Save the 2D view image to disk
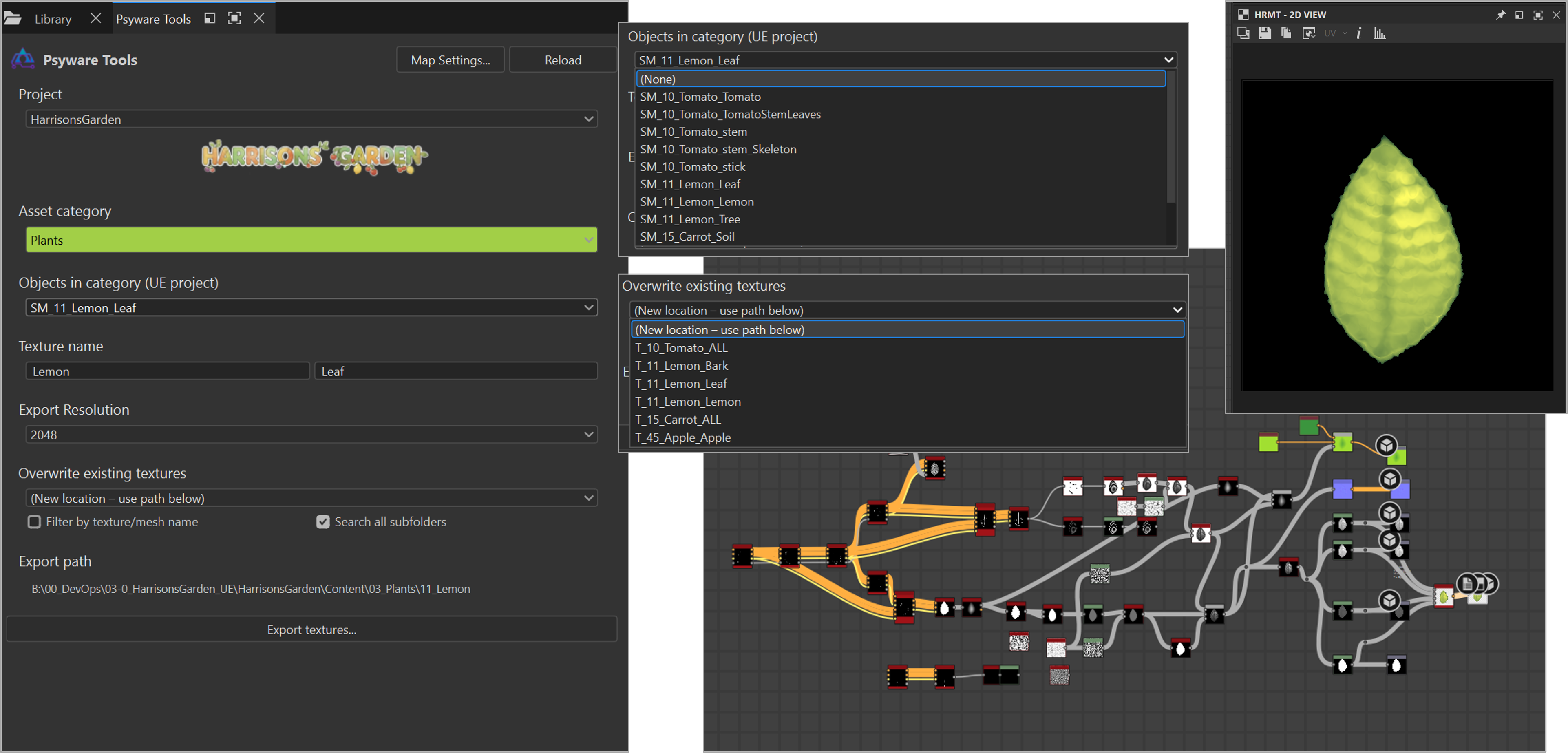Image resolution: width=1568 pixels, height=753 pixels. tap(1265, 33)
